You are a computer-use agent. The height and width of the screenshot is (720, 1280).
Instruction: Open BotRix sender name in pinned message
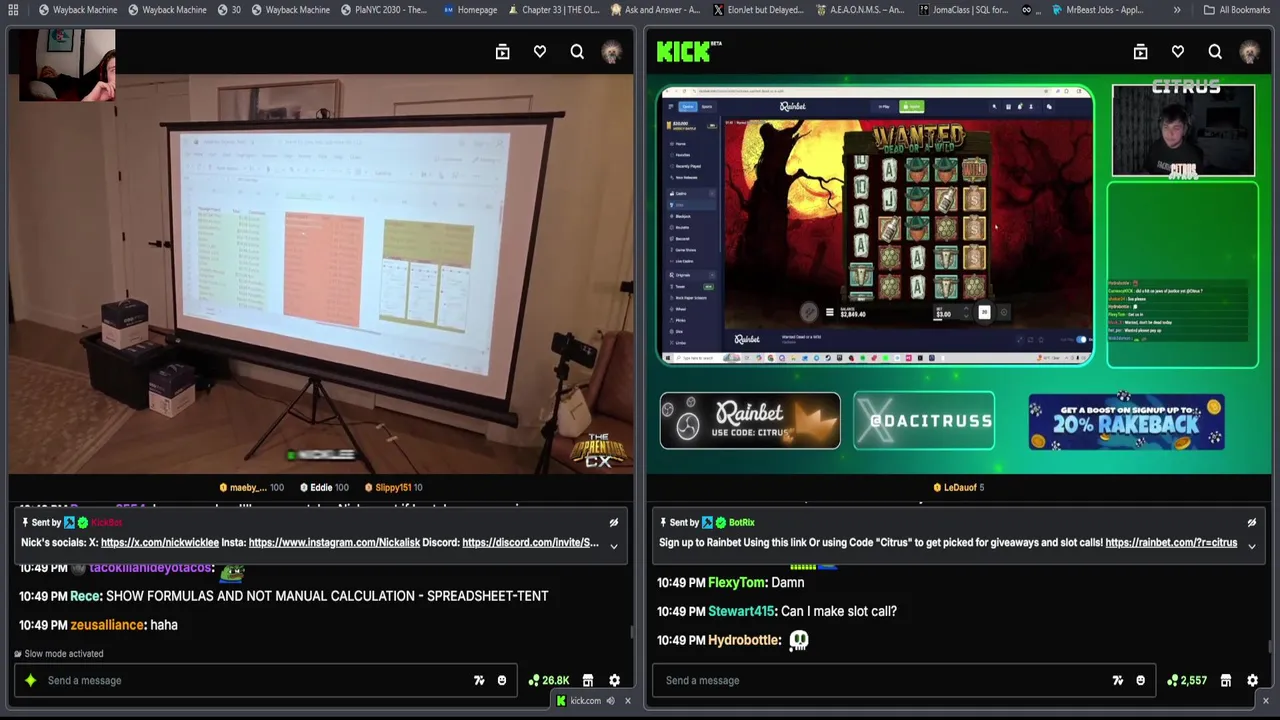pos(742,522)
